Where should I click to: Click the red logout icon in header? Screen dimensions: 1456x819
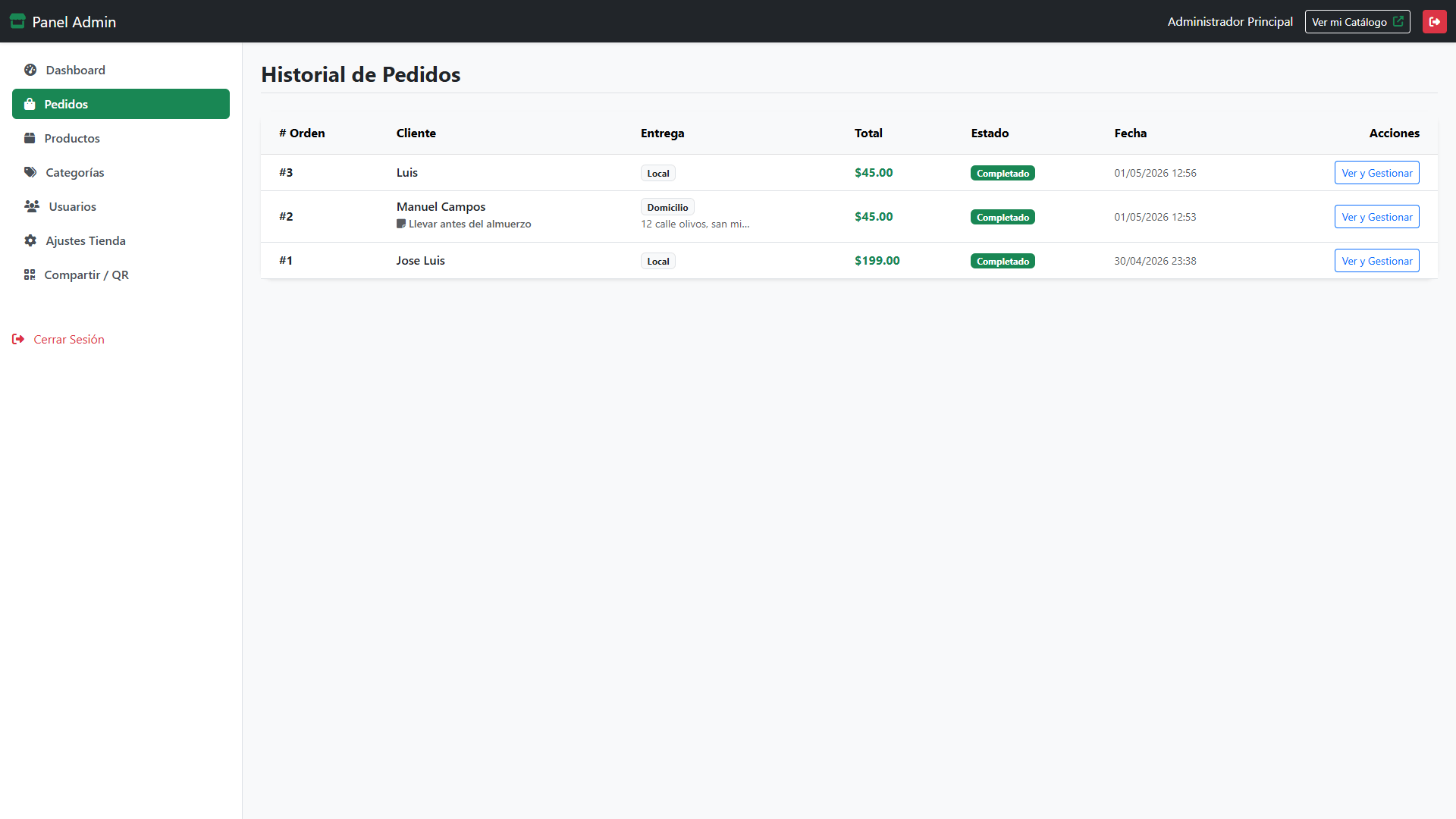click(1434, 21)
